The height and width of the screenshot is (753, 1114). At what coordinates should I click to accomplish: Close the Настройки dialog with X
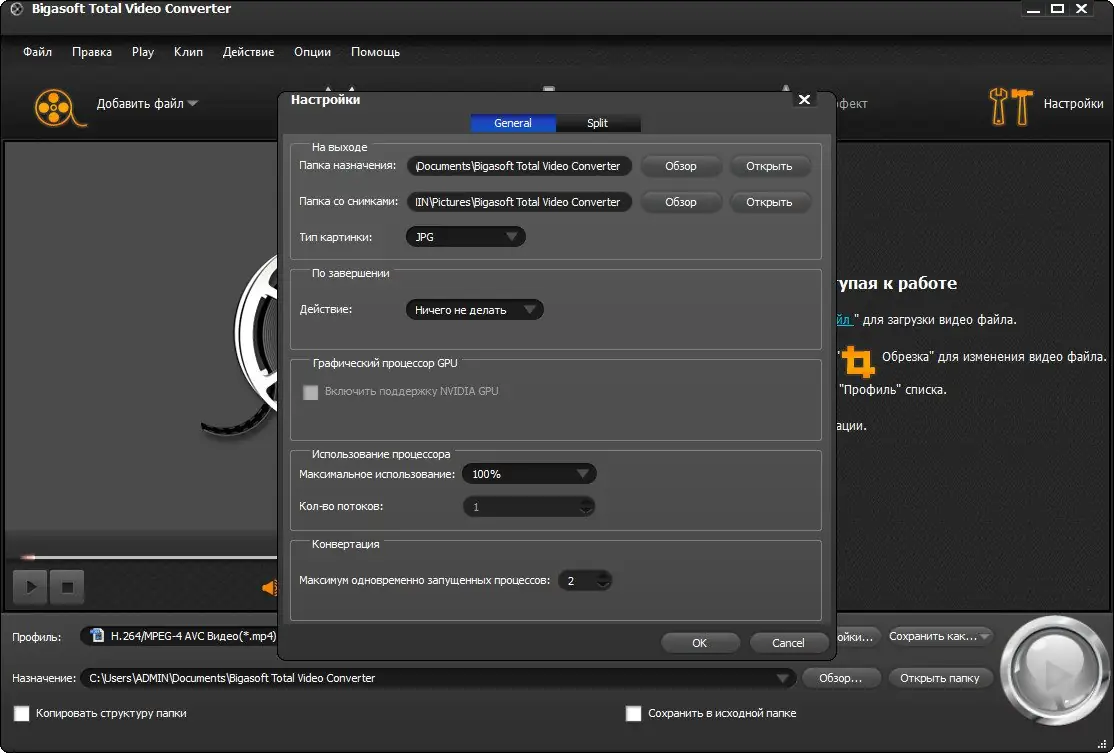pos(804,99)
